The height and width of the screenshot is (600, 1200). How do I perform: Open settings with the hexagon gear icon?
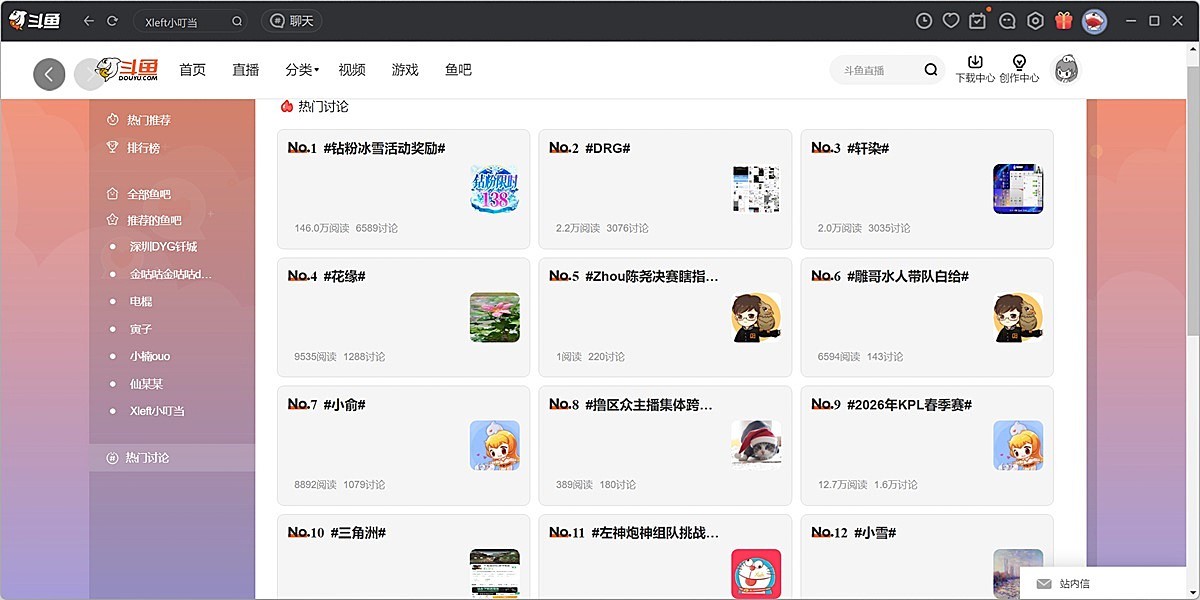[x=1034, y=20]
